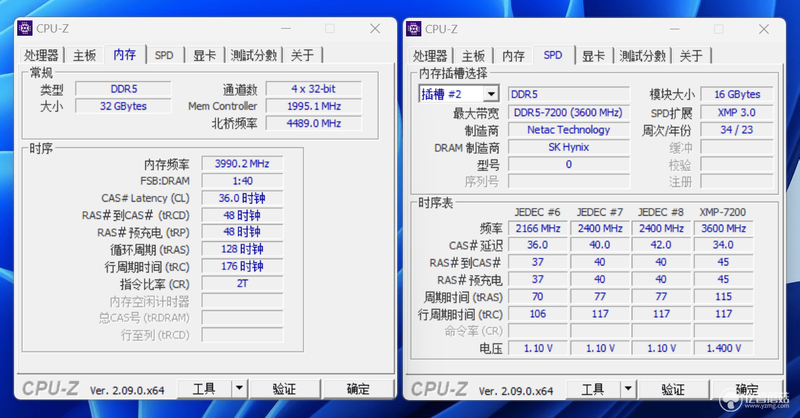Click 验证 button in right window
This screenshot has width=800, height=418.
tap(673, 390)
